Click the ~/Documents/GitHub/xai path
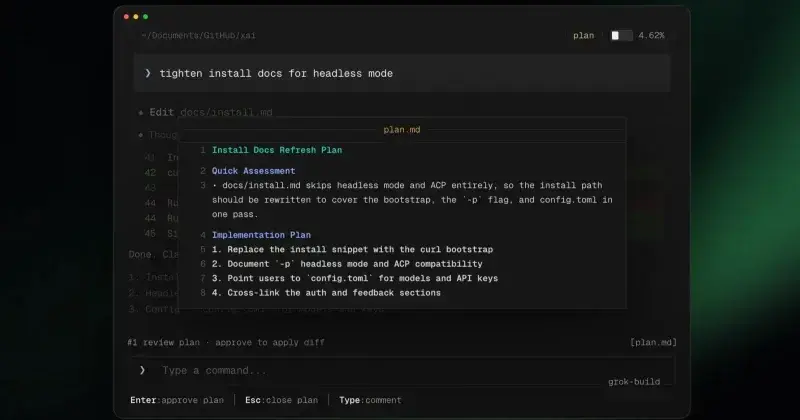This screenshot has width=800, height=420. point(198,35)
